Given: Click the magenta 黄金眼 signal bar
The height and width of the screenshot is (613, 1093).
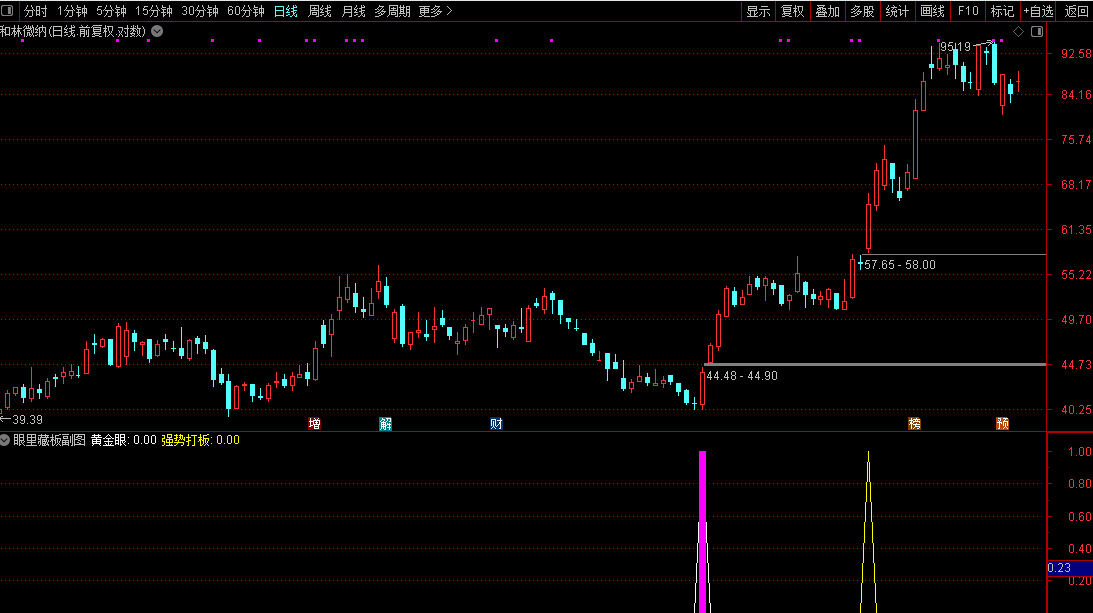Looking at the screenshot, I should pyautogui.click(x=703, y=531).
